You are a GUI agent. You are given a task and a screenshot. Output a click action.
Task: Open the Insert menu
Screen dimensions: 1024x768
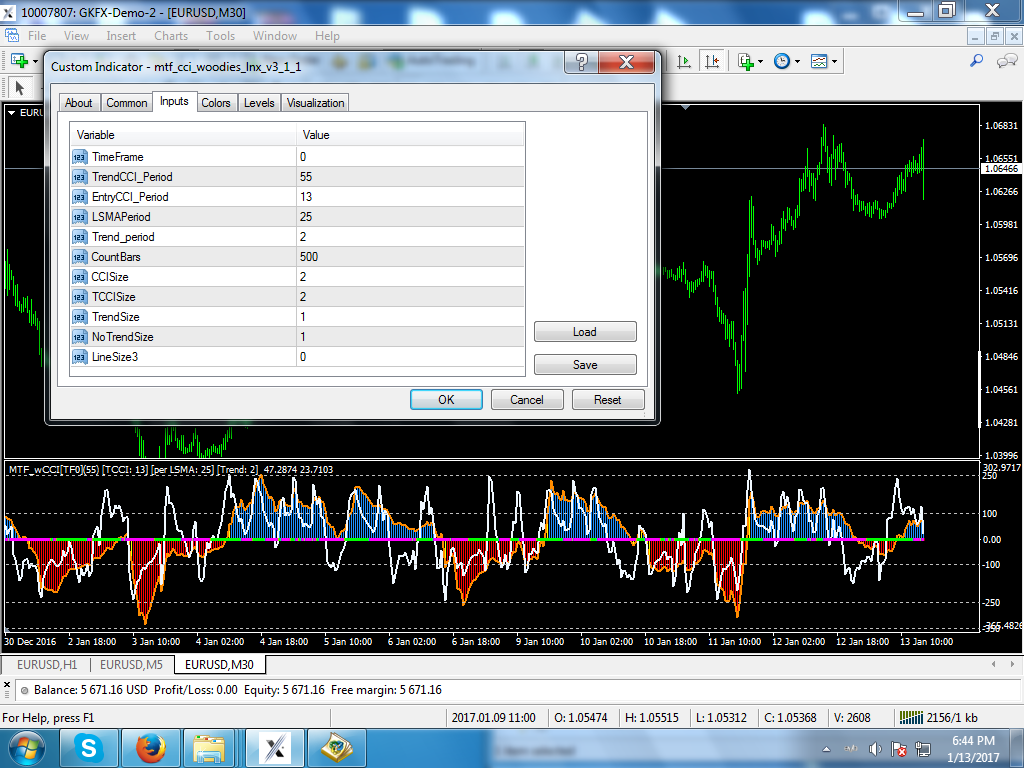121,36
